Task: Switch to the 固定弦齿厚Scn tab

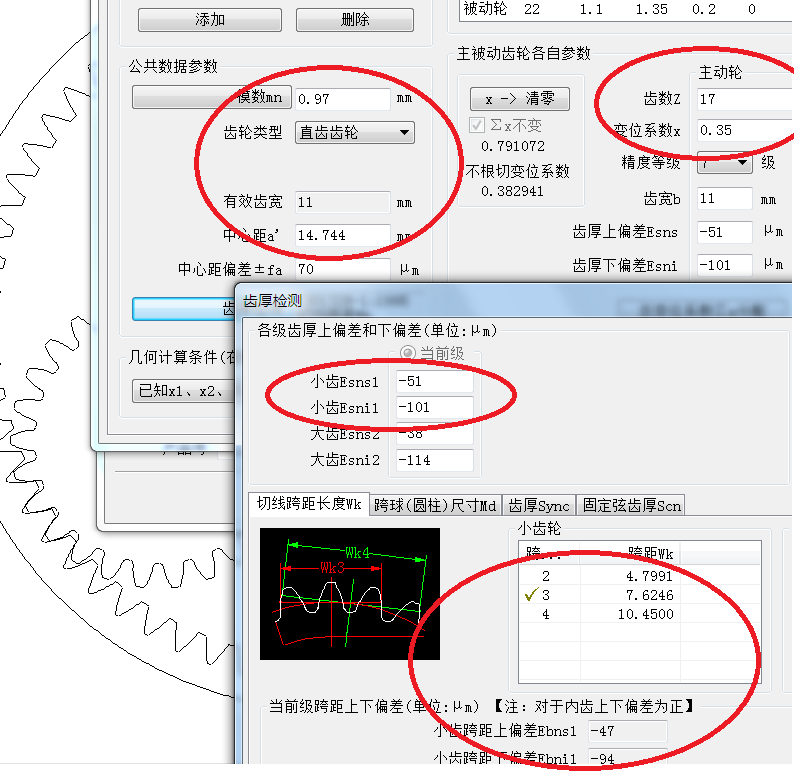Action: [x=631, y=505]
